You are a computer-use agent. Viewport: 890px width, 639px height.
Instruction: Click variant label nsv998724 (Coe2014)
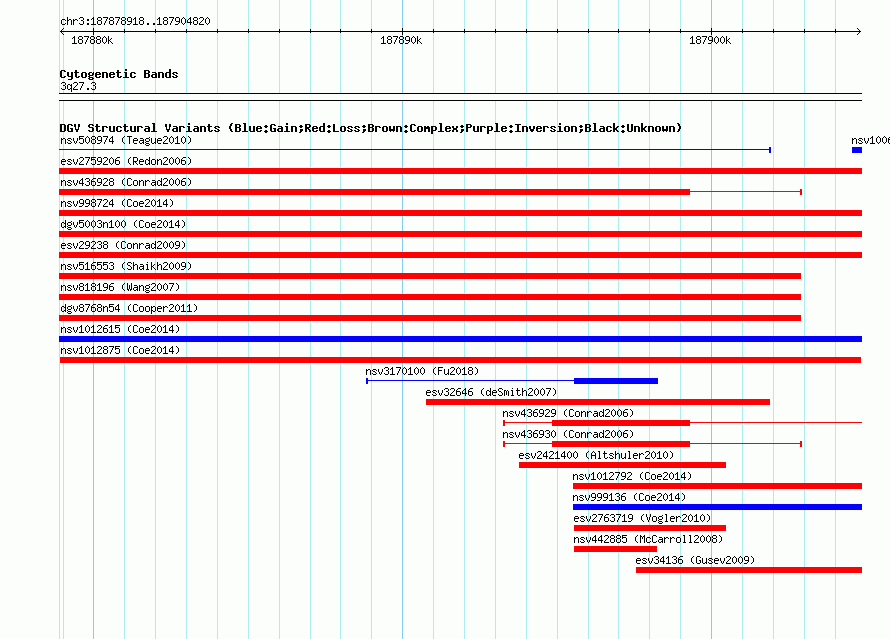pos(117,203)
